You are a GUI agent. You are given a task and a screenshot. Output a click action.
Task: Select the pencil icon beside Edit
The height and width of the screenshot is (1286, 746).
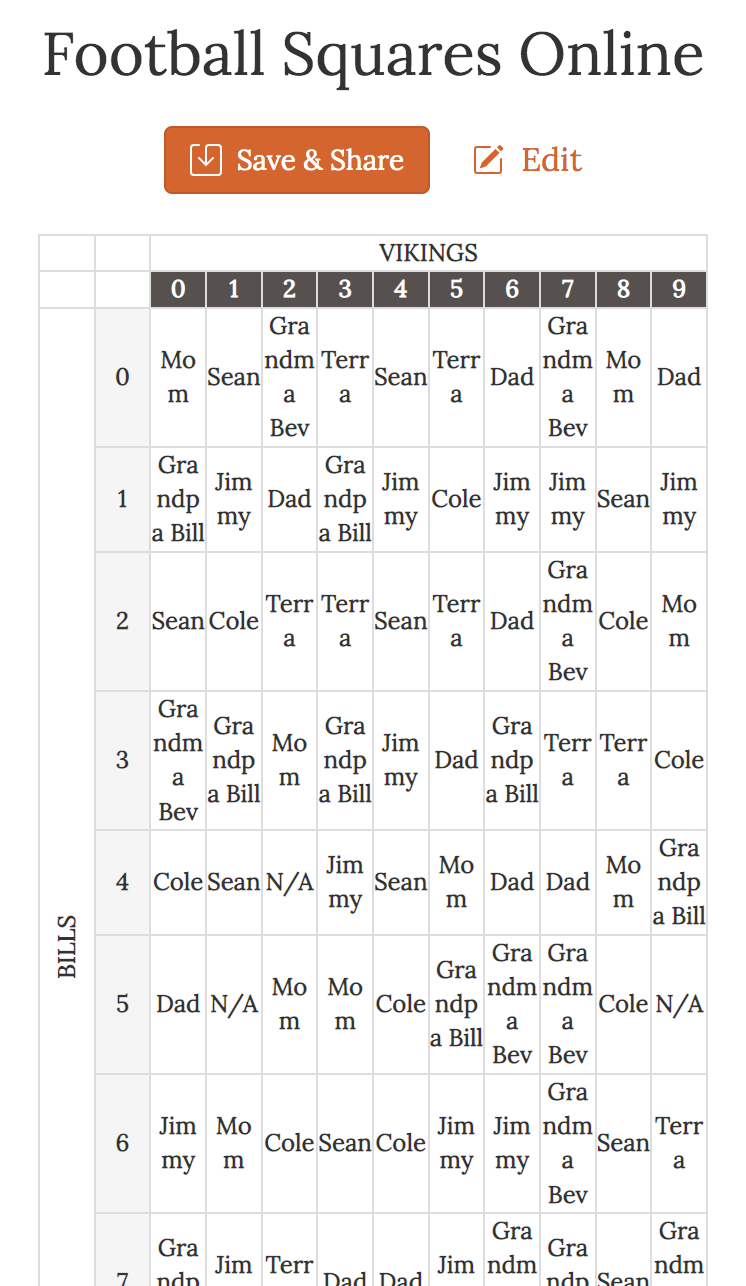[487, 158]
